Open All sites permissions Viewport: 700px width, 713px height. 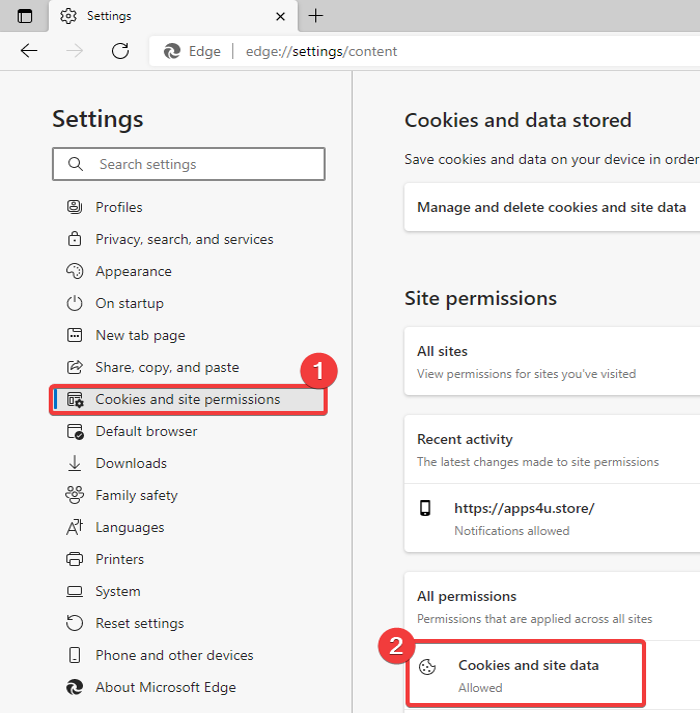click(x=551, y=361)
